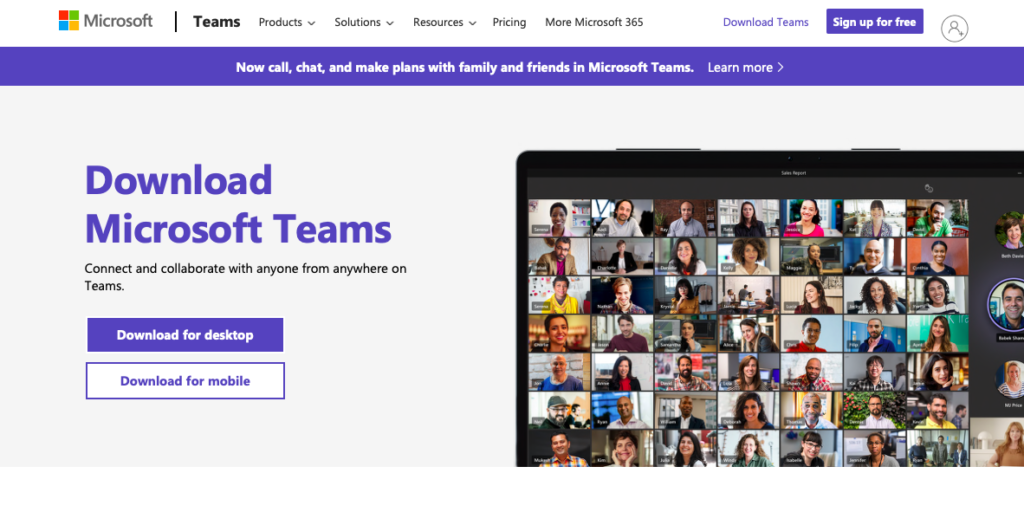1024x512 pixels.
Task: Click the 'Now call, chat, and make plans' banner text
Action: tap(464, 67)
